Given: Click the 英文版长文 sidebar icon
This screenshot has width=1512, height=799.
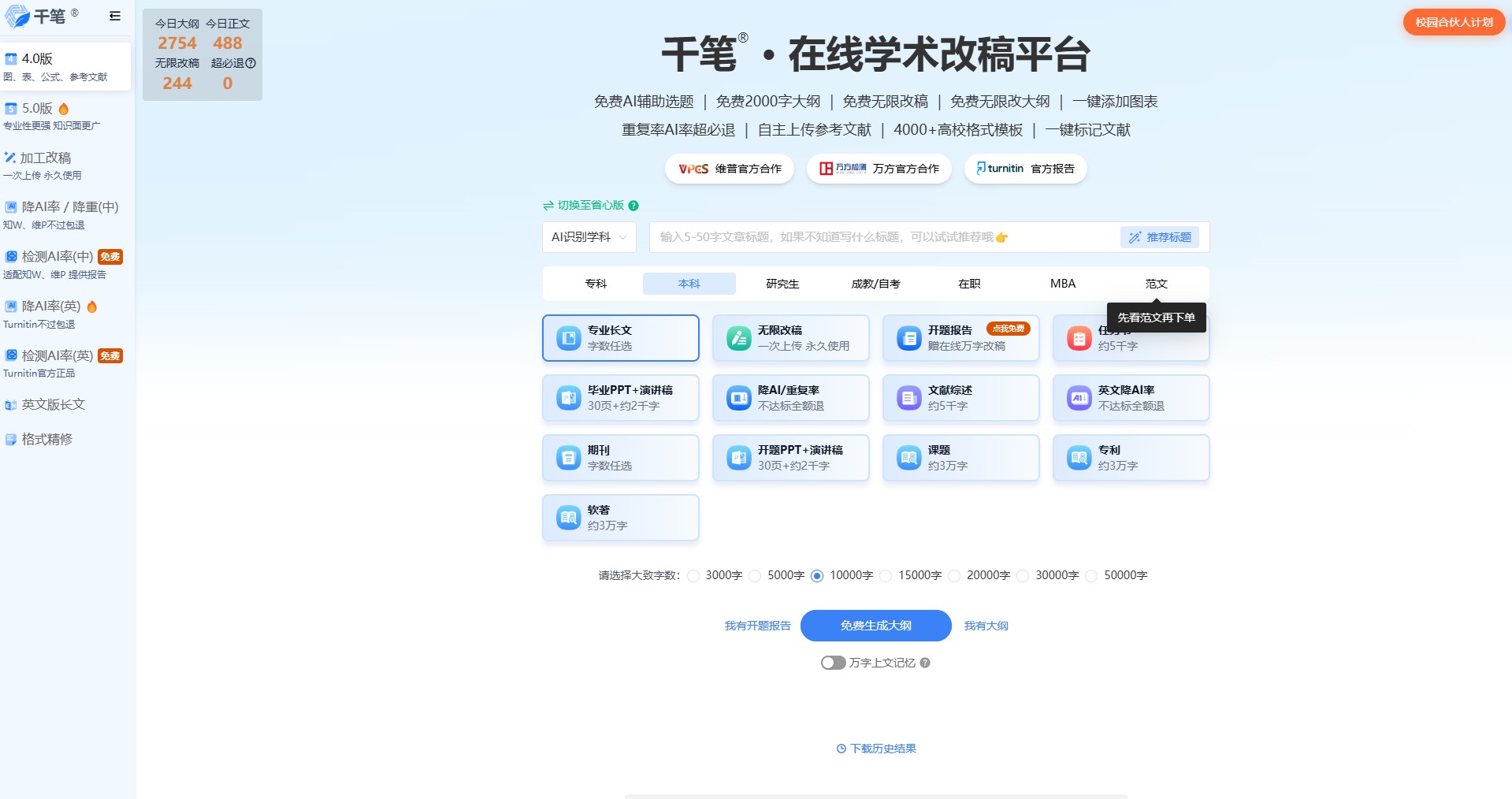Looking at the screenshot, I should 11,405.
